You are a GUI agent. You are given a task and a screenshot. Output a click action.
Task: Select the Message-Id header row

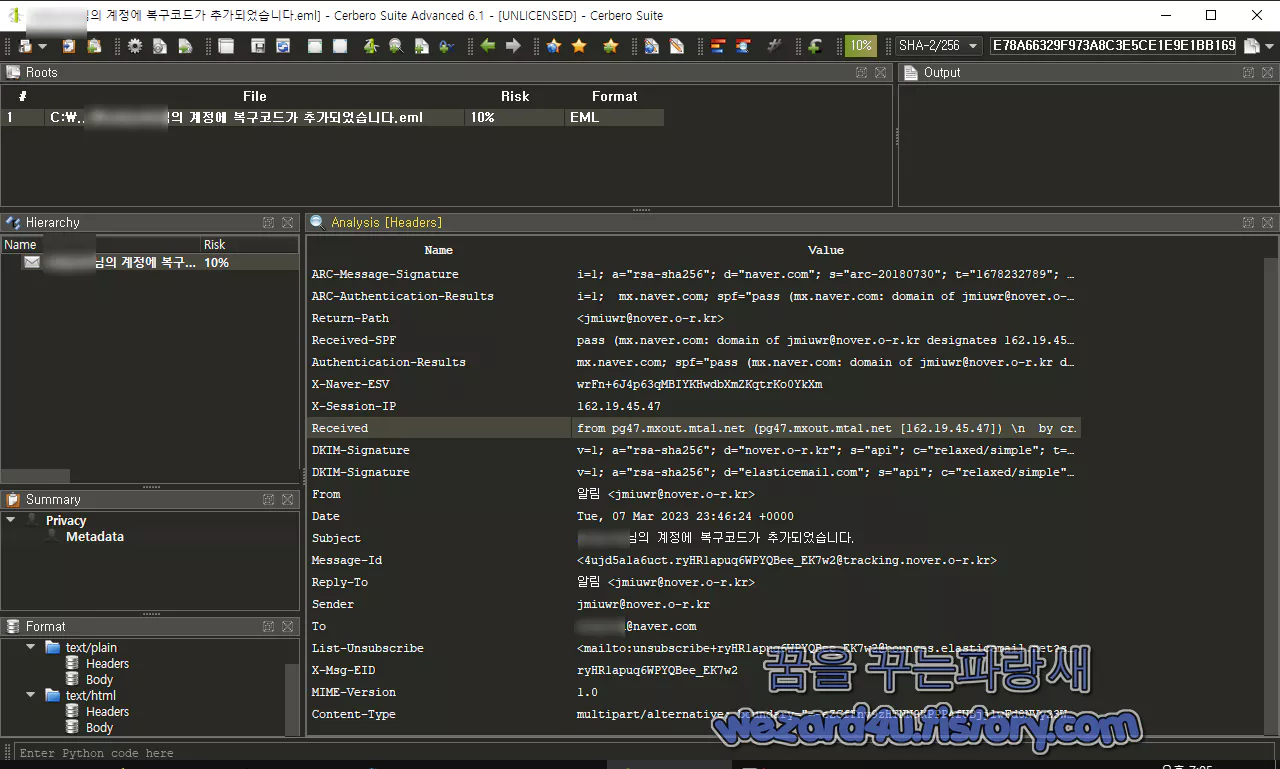(694, 560)
